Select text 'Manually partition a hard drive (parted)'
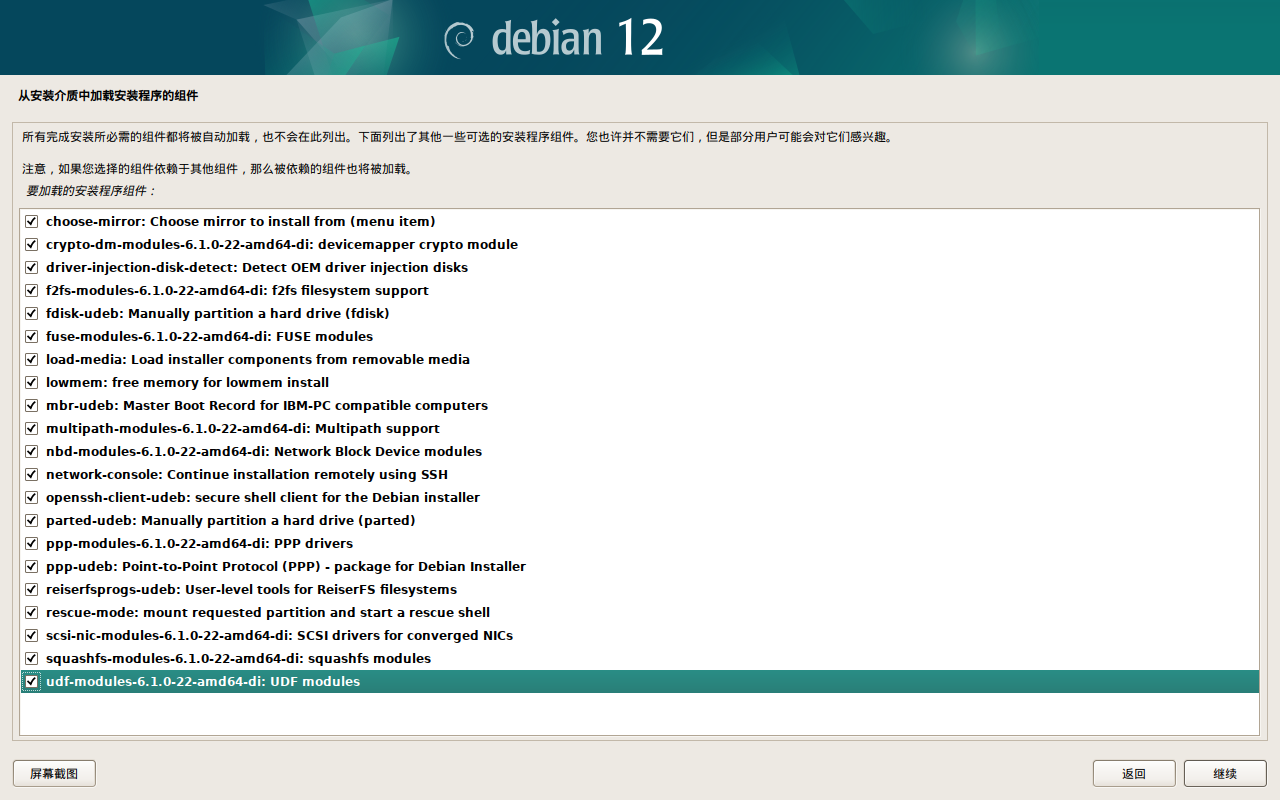Viewport: 1280px width, 800px height. [278, 521]
